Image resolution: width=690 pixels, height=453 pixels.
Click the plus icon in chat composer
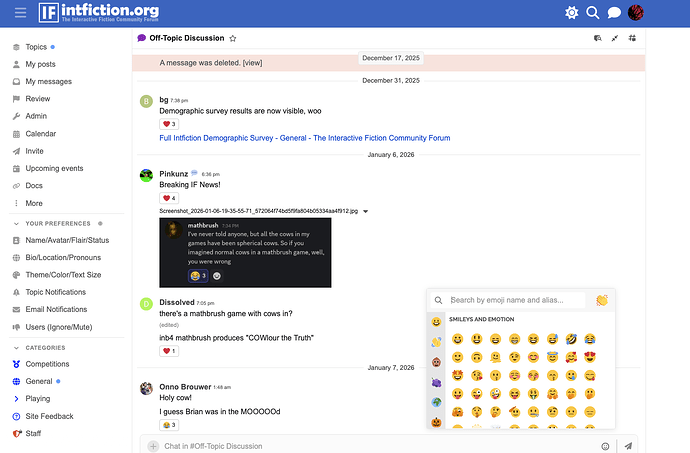(x=153, y=446)
